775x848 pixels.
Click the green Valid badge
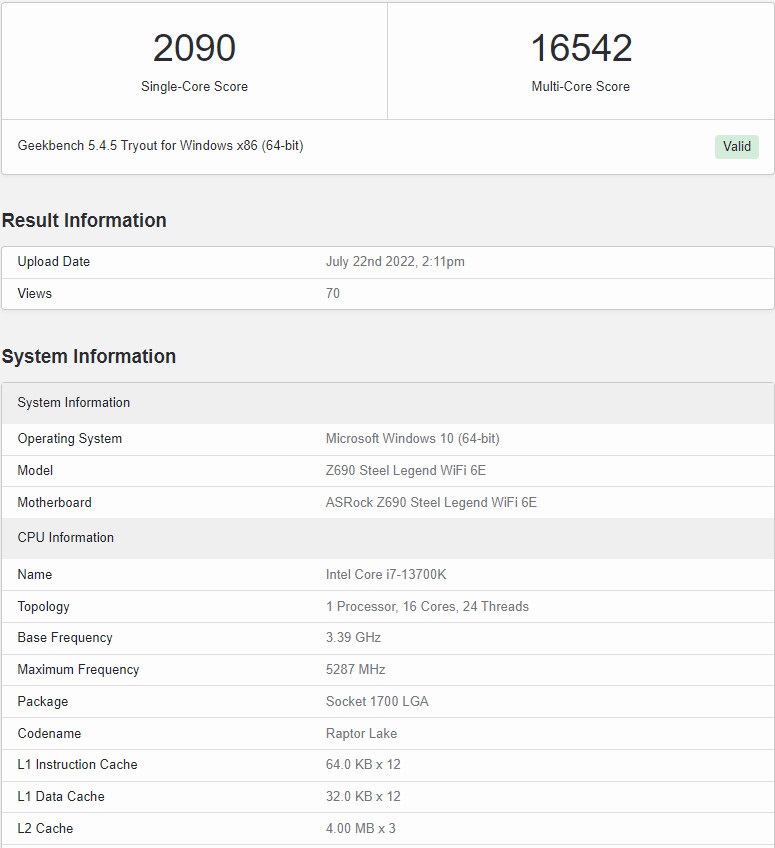(737, 147)
